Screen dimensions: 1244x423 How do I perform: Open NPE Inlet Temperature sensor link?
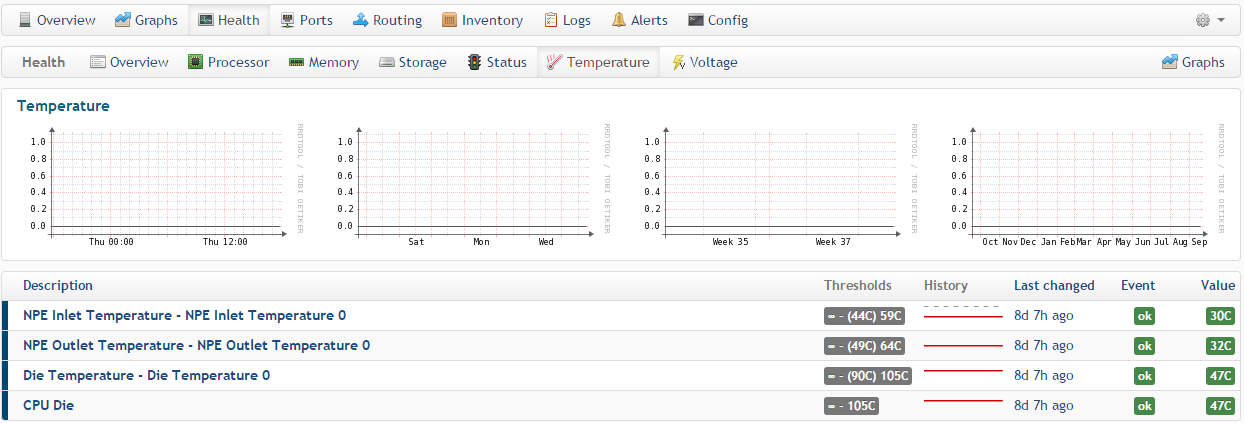click(x=184, y=315)
